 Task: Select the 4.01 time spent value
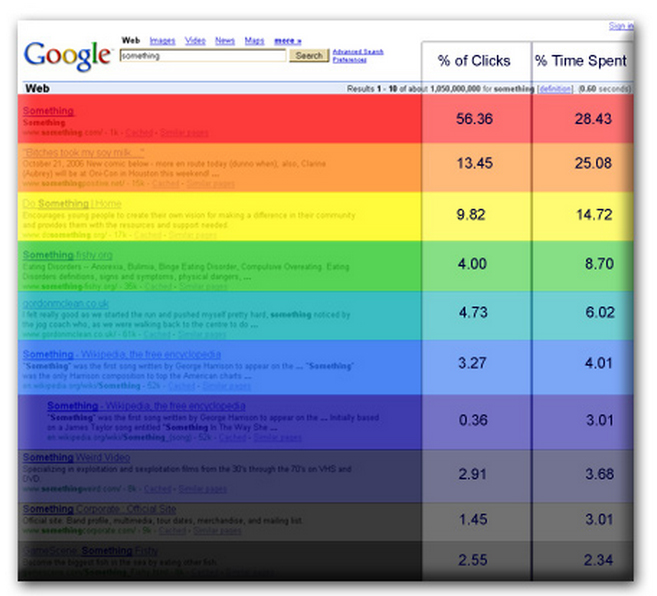click(599, 363)
